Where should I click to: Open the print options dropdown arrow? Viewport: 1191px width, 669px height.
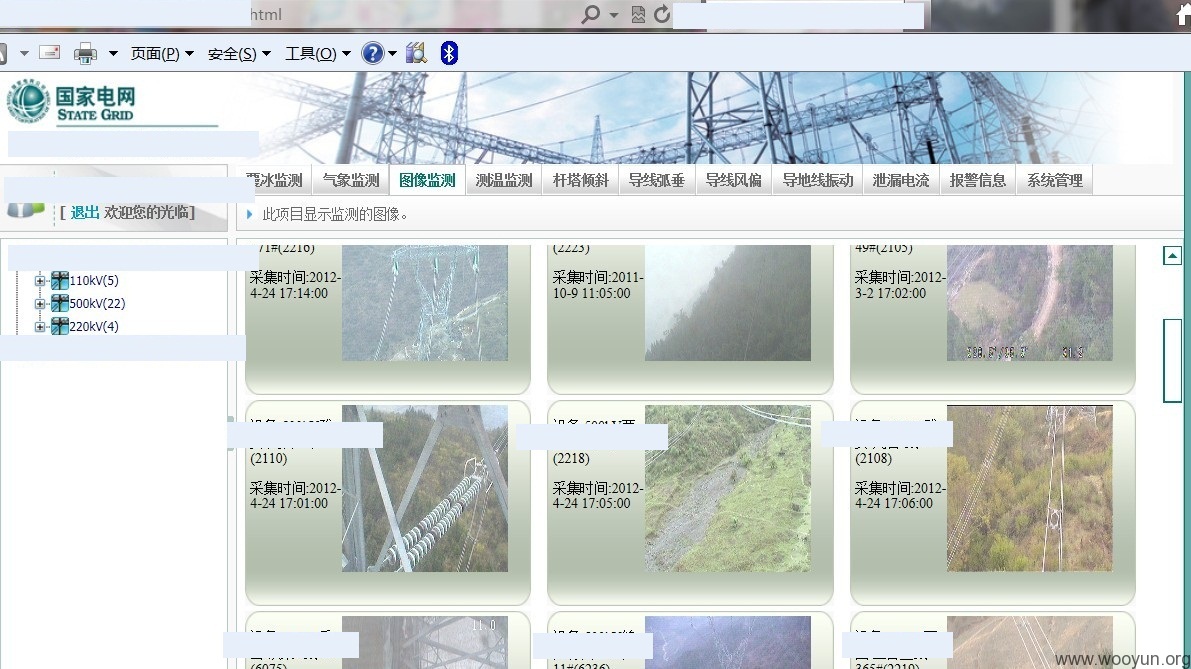[x=113, y=53]
